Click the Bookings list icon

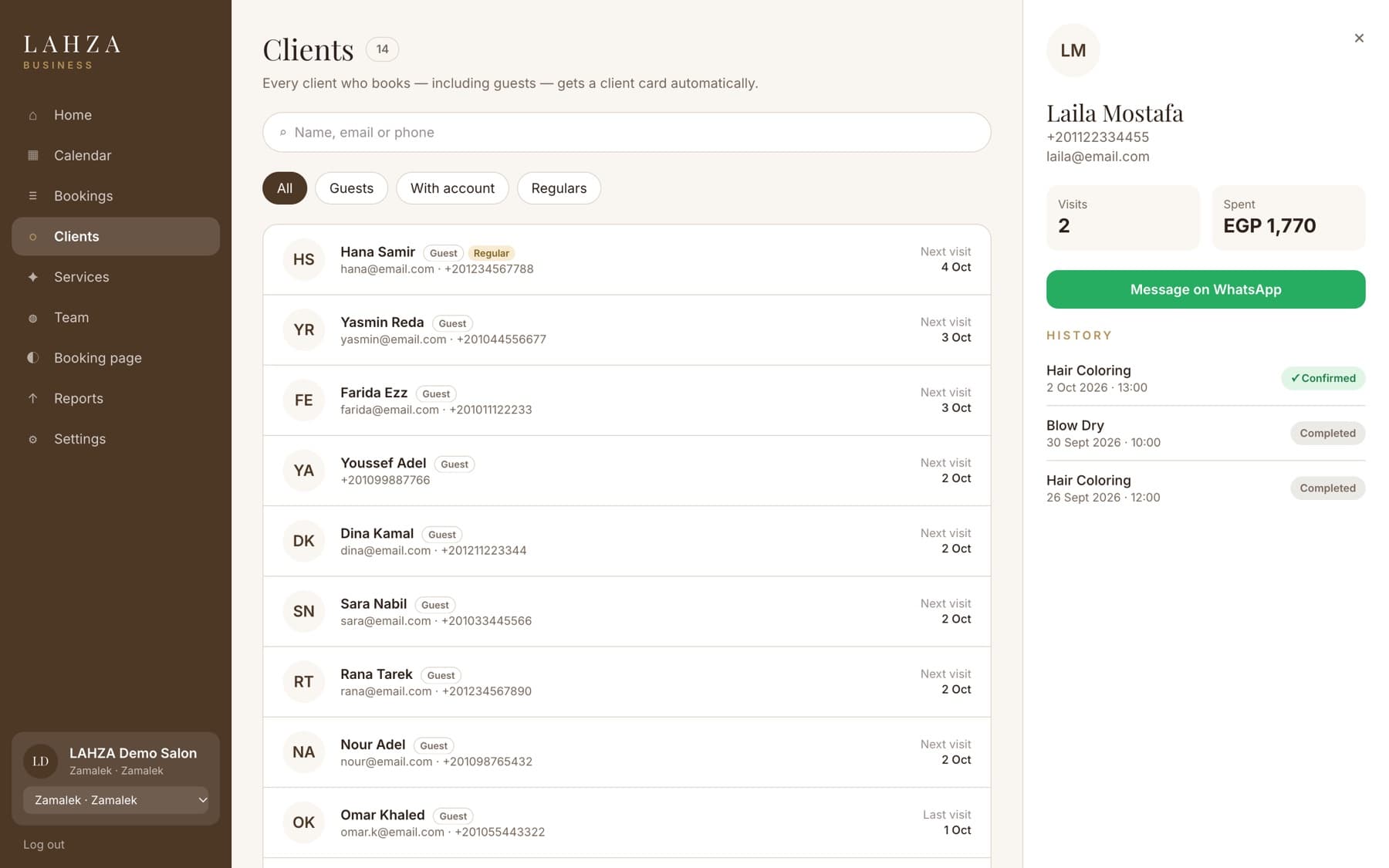click(32, 196)
